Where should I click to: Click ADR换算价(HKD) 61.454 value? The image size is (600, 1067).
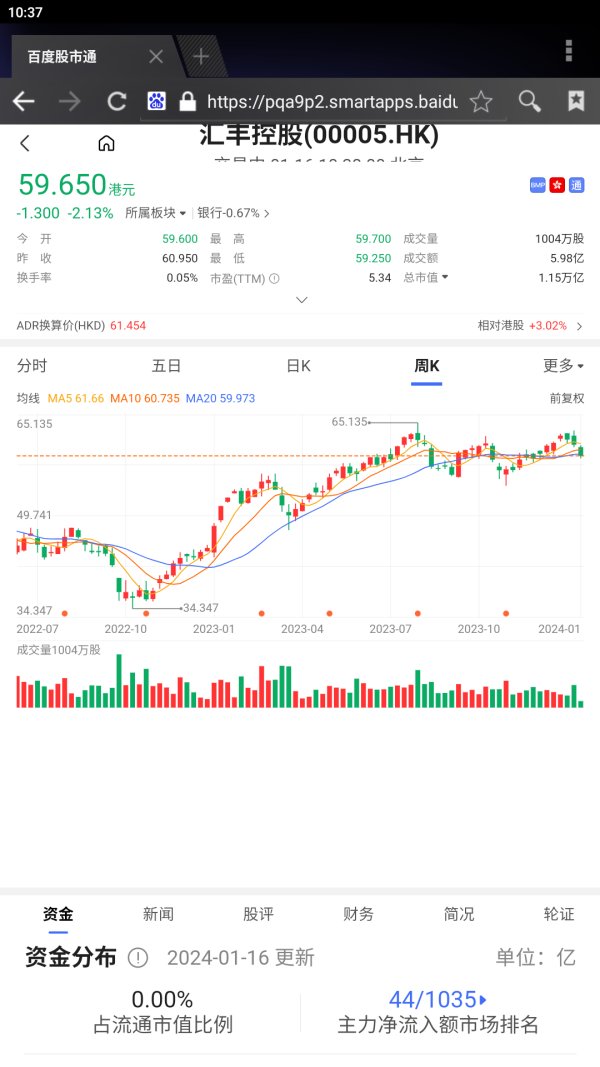[x=128, y=326]
